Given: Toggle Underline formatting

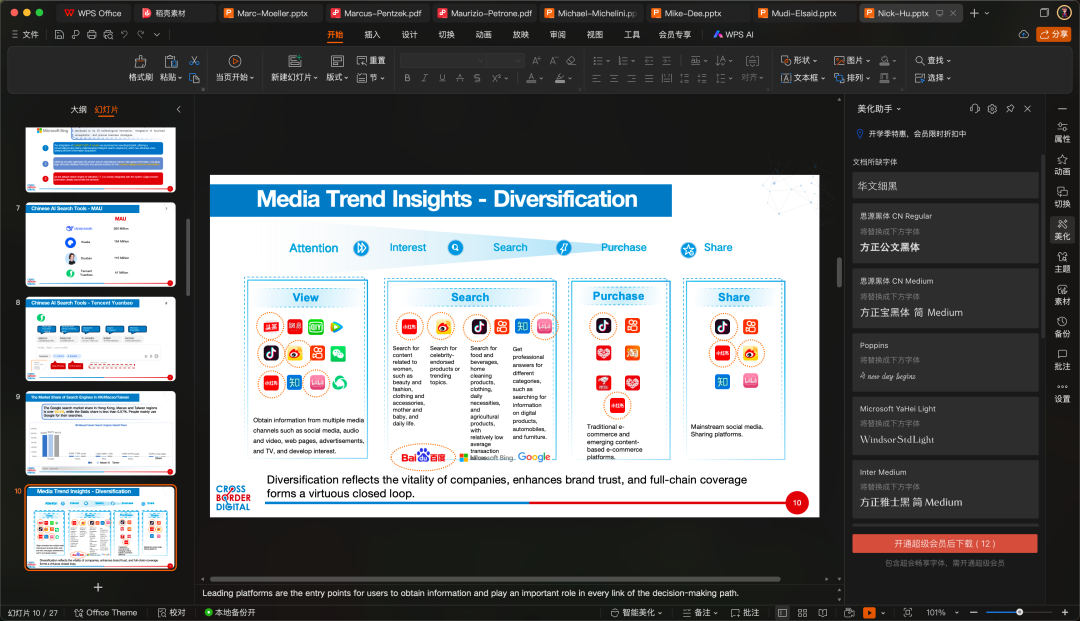Looking at the screenshot, I should click(x=442, y=78).
